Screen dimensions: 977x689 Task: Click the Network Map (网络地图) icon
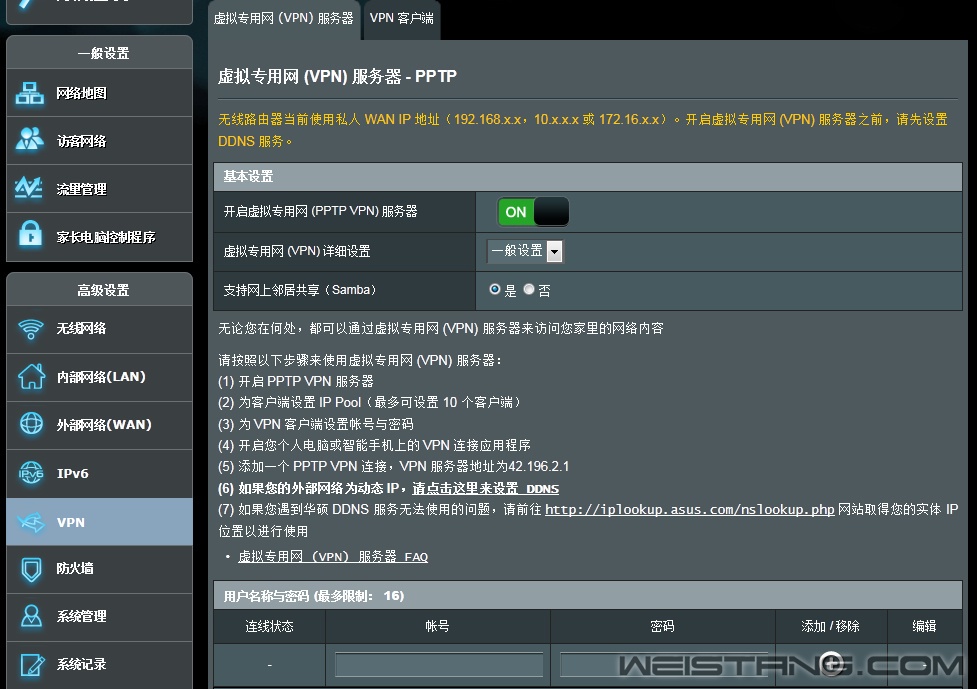pos(30,93)
